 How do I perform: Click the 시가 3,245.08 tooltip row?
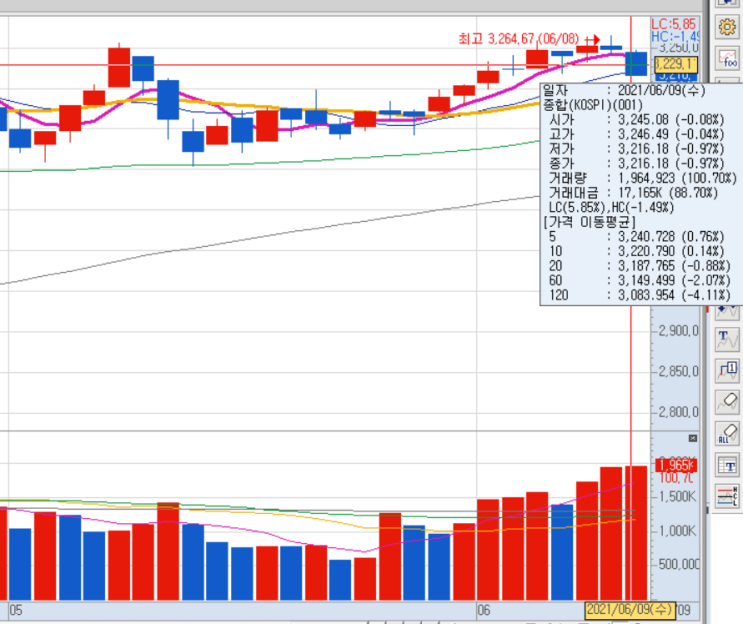(636, 119)
